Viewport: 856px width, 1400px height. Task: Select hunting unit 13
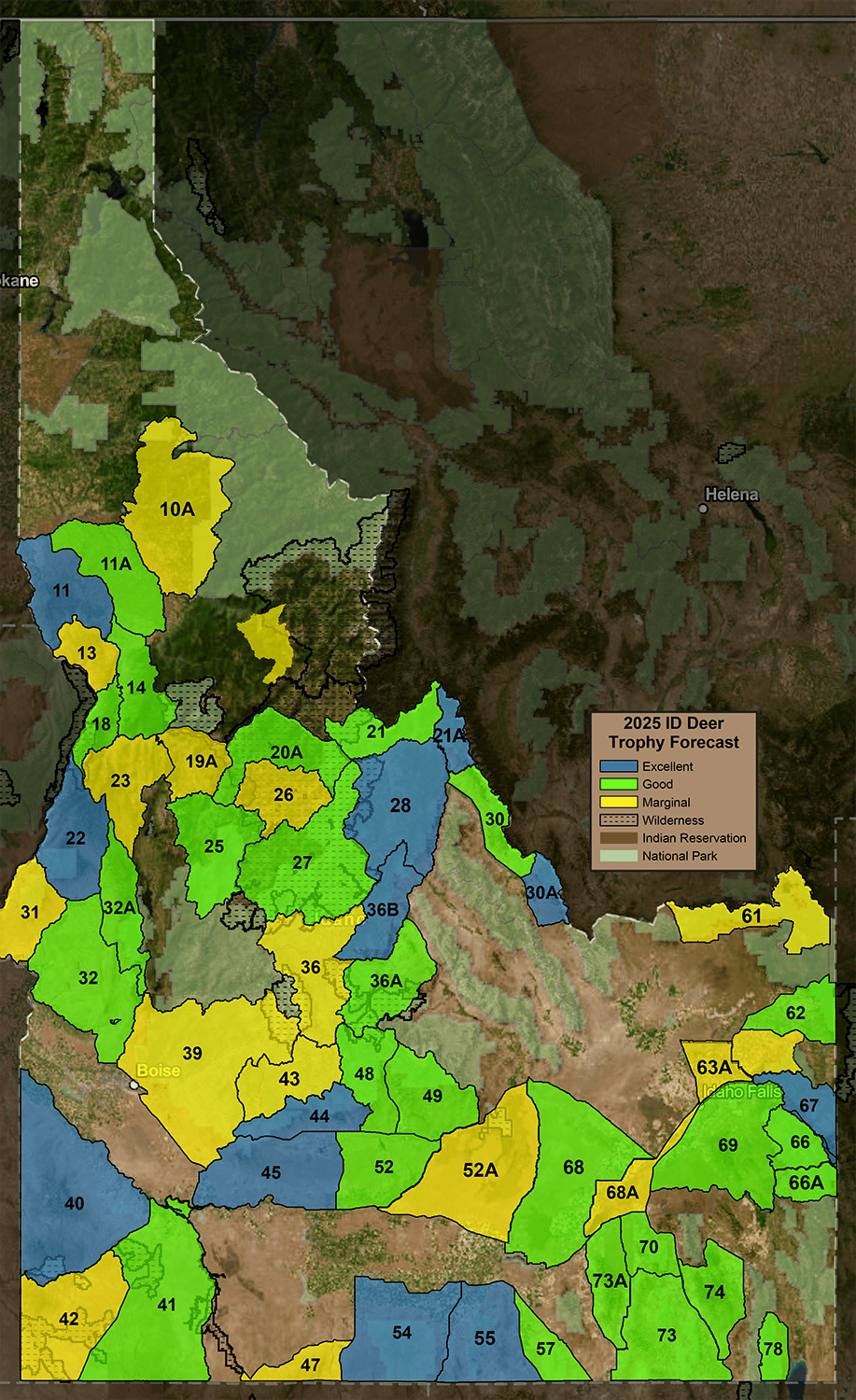click(x=87, y=653)
